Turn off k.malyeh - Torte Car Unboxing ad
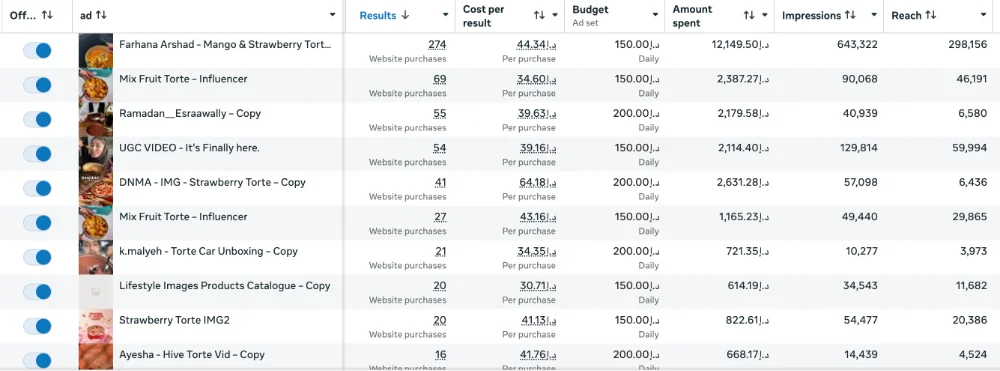1000x371 pixels. click(x=37, y=258)
